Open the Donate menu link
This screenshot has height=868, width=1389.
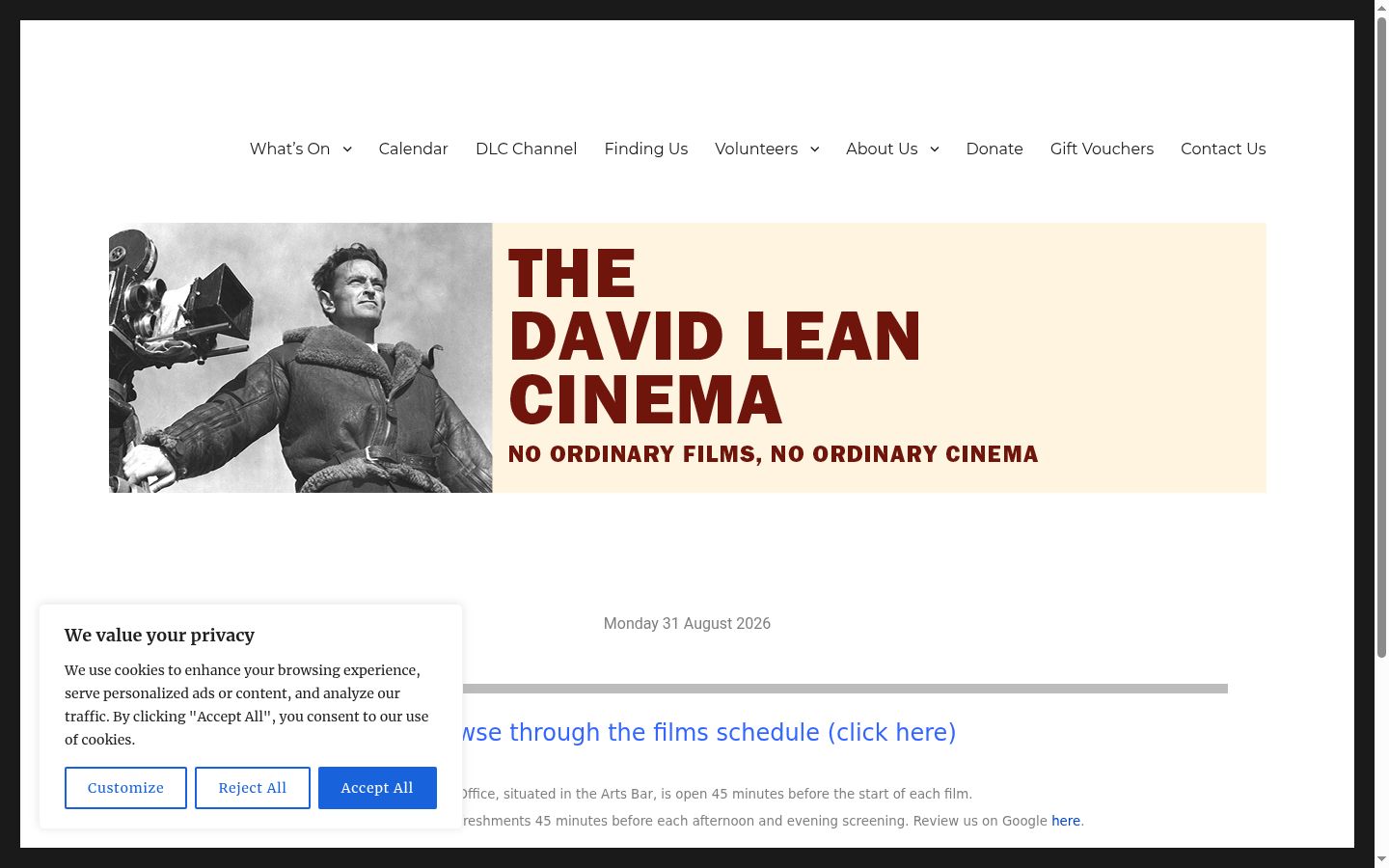[x=994, y=149]
